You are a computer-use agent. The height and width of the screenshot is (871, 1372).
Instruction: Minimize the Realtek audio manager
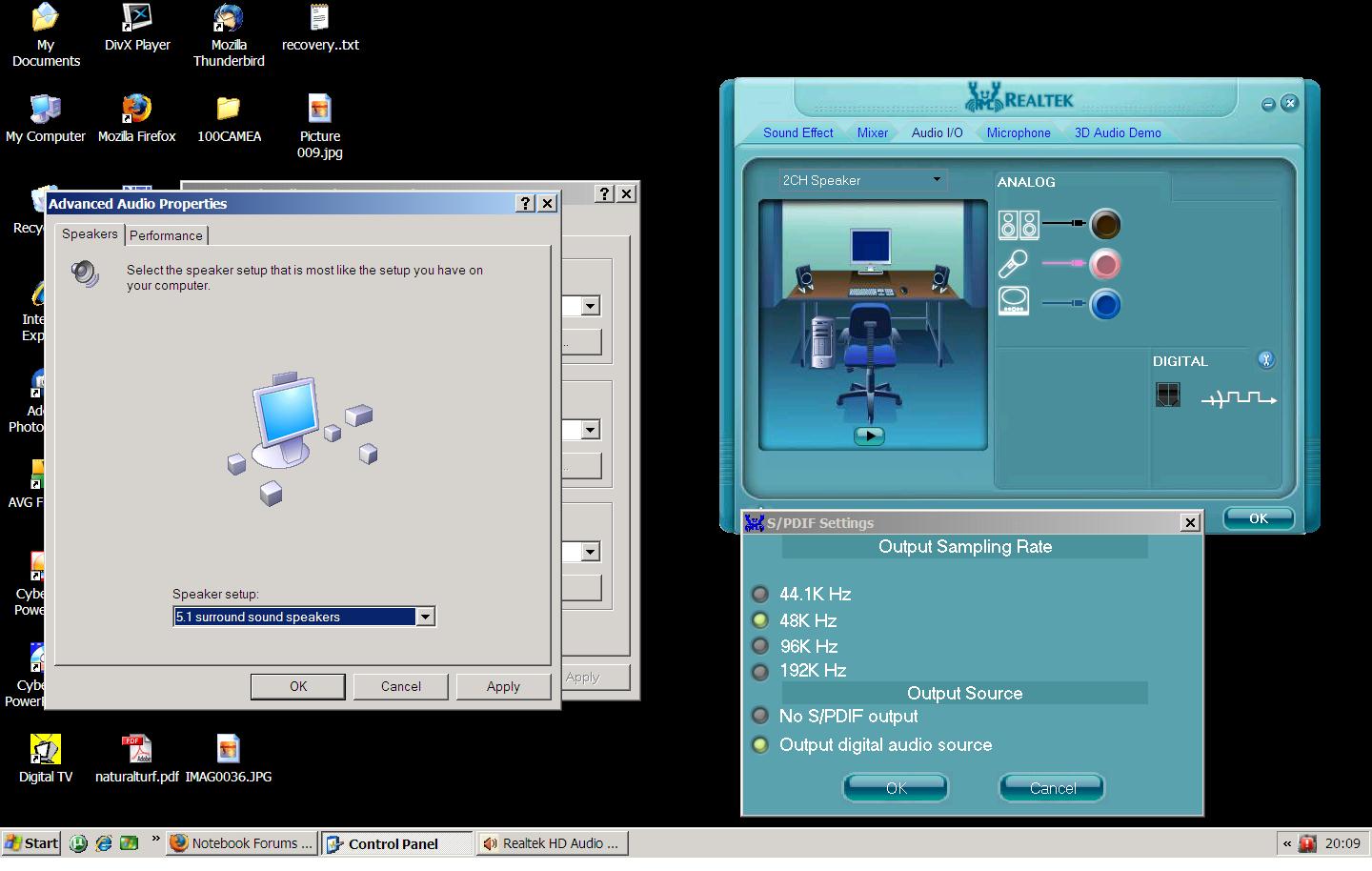(x=1268, y=104)
